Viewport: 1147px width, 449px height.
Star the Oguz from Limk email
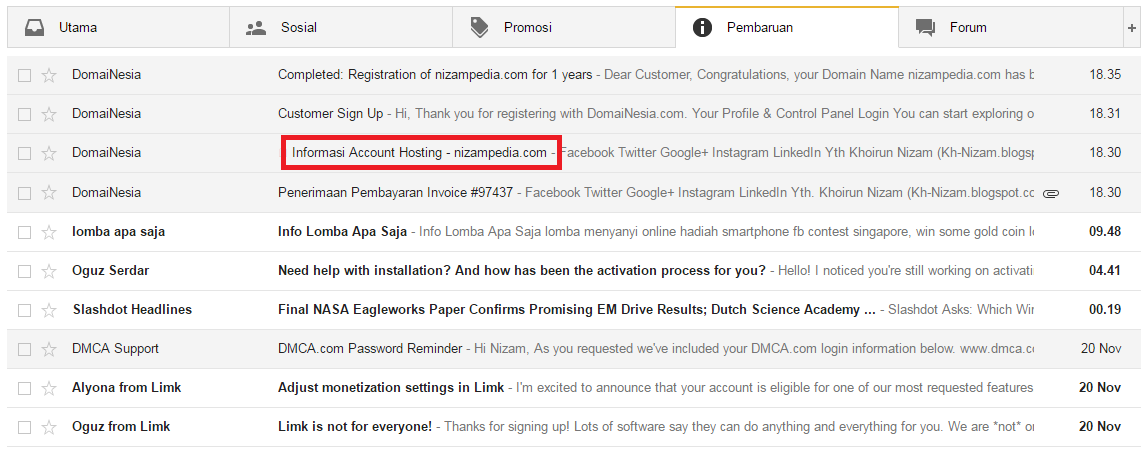pyautogui.click(x=49, y=427)
